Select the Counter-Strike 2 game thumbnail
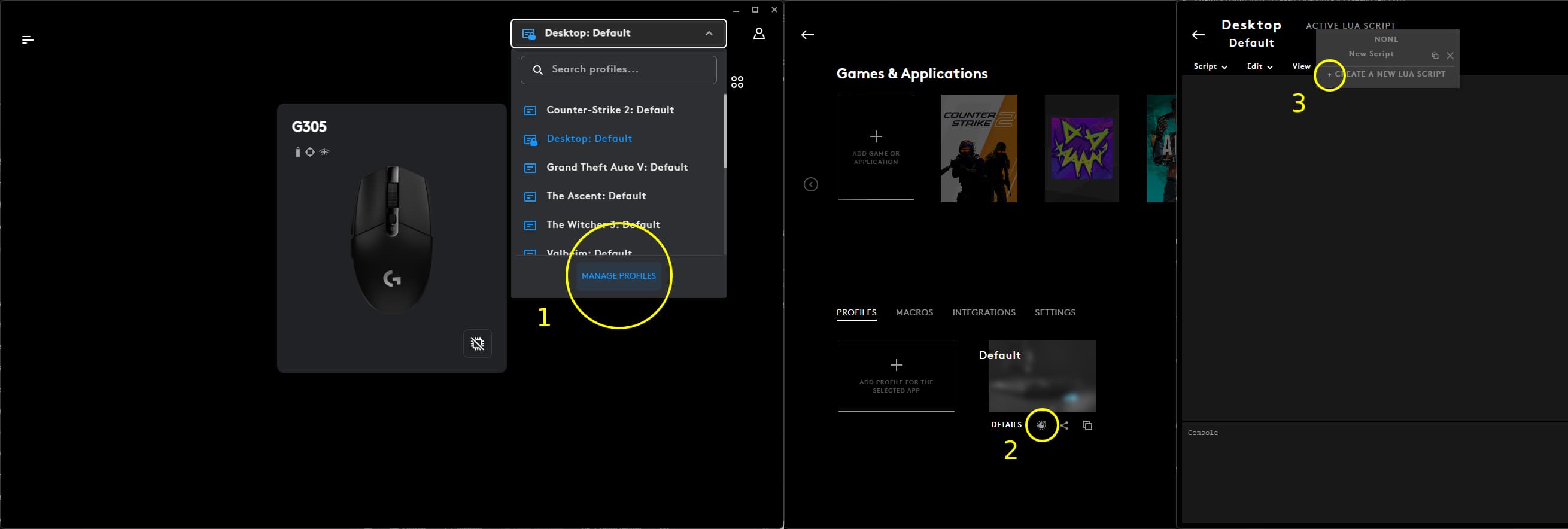The height and width of the screenshot is (529, 1568). point(978,148)
